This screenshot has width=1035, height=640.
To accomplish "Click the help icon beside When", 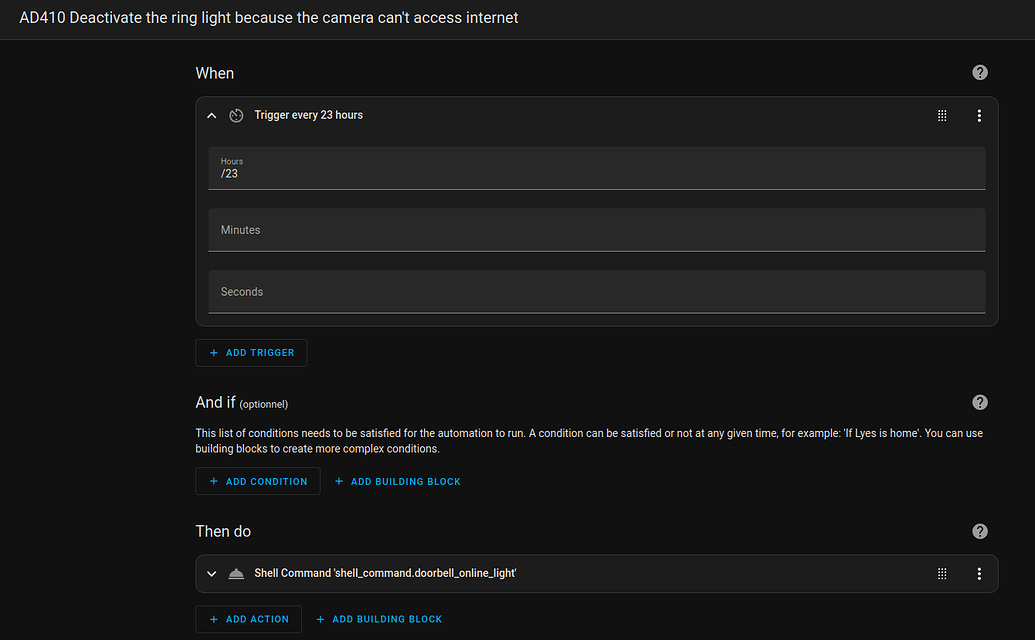I will pyautogui.click(x=980, y=73).
